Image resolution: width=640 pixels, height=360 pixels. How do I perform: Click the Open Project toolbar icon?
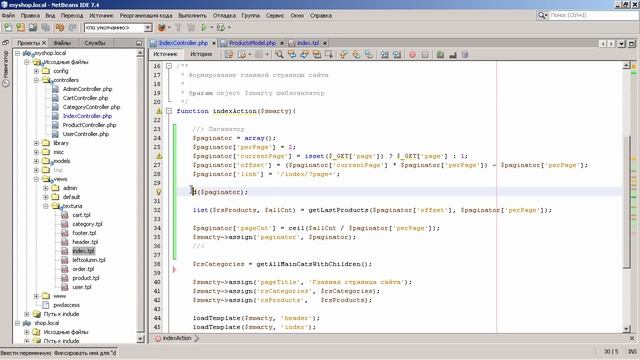pyautogui.click(x=33, y=28)
